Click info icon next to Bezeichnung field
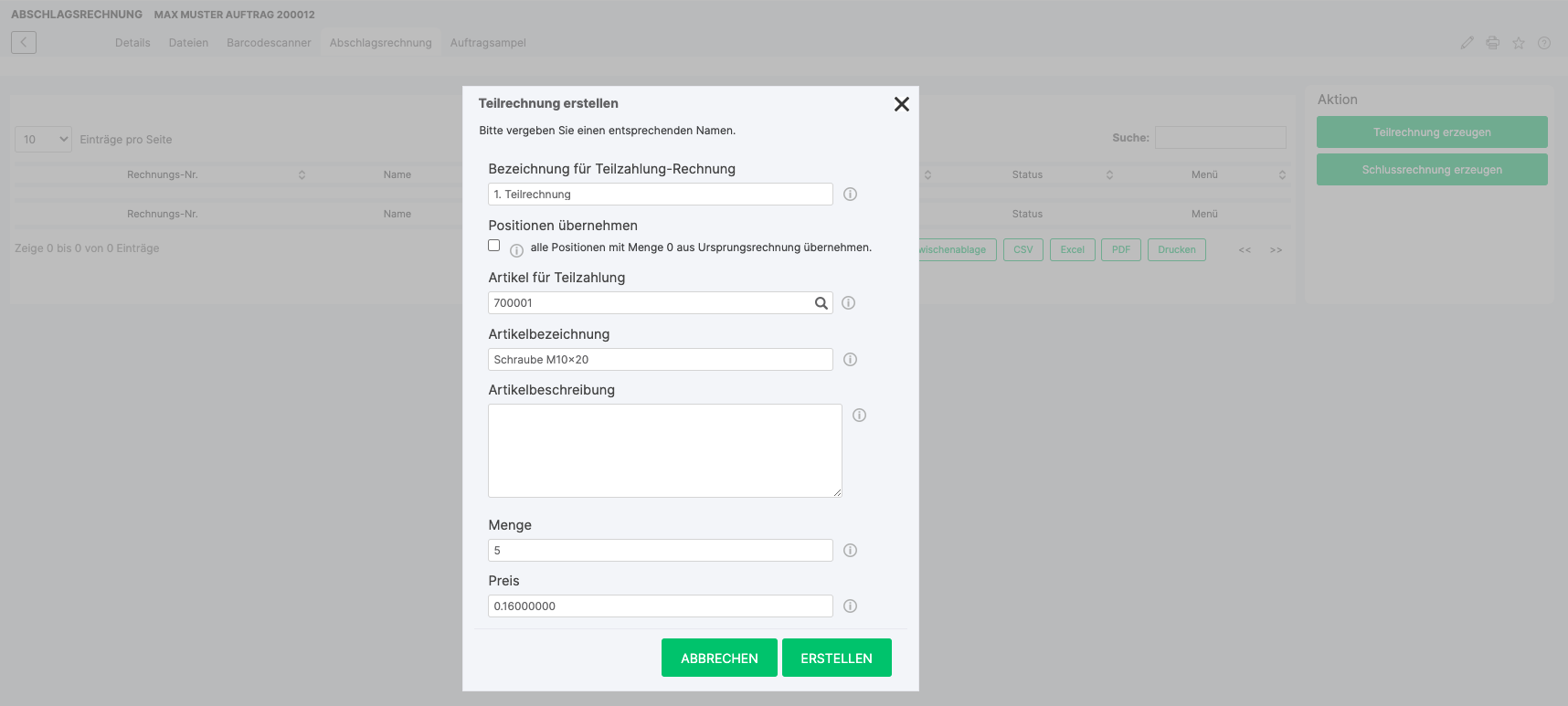The height and width of the screenshot is (706, 1568). tap(850, 195)
